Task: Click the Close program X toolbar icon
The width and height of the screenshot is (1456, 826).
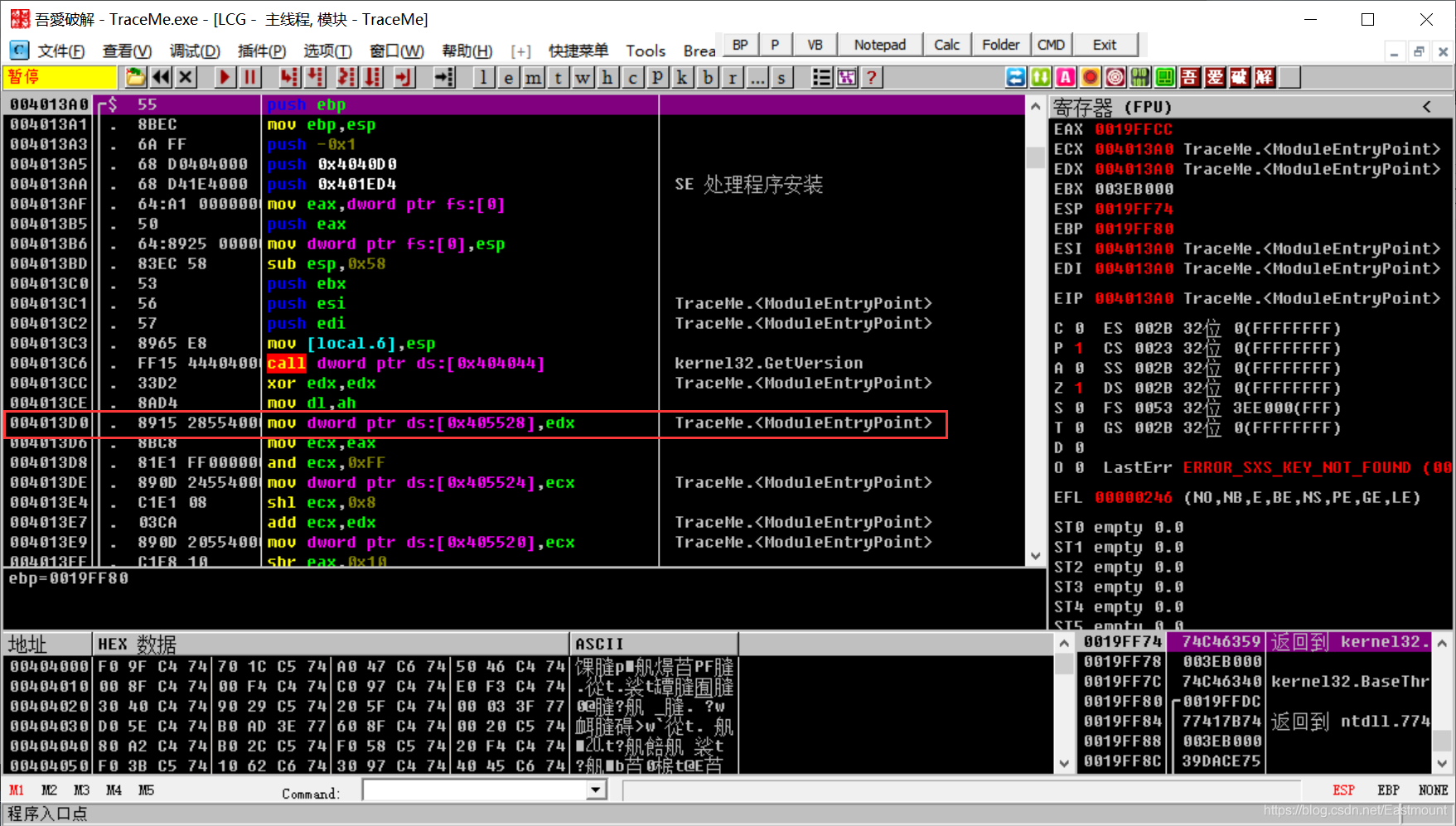Action: coord(186,78)
